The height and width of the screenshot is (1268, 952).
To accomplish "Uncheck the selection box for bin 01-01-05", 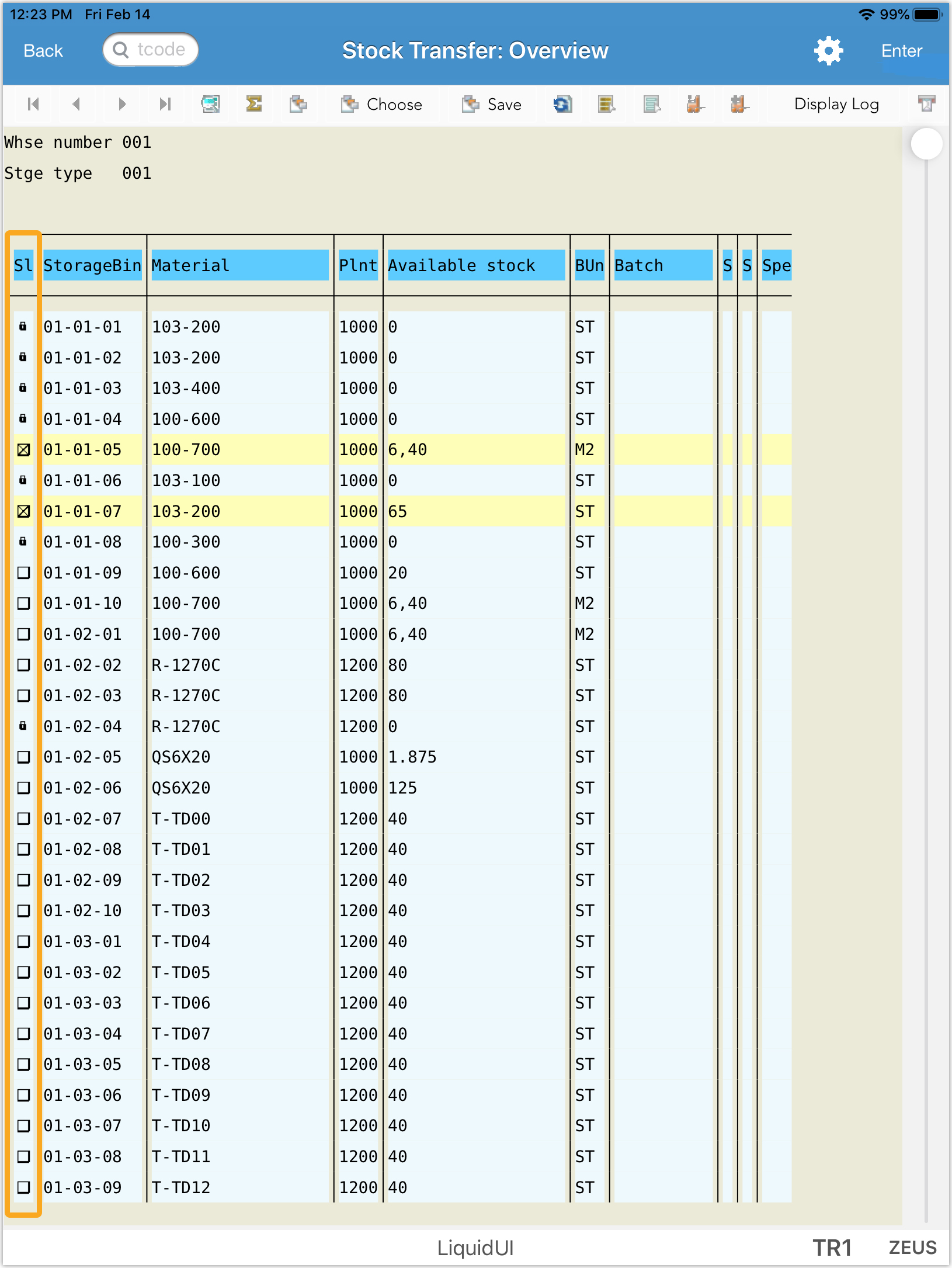I will (x=23, y=450).
